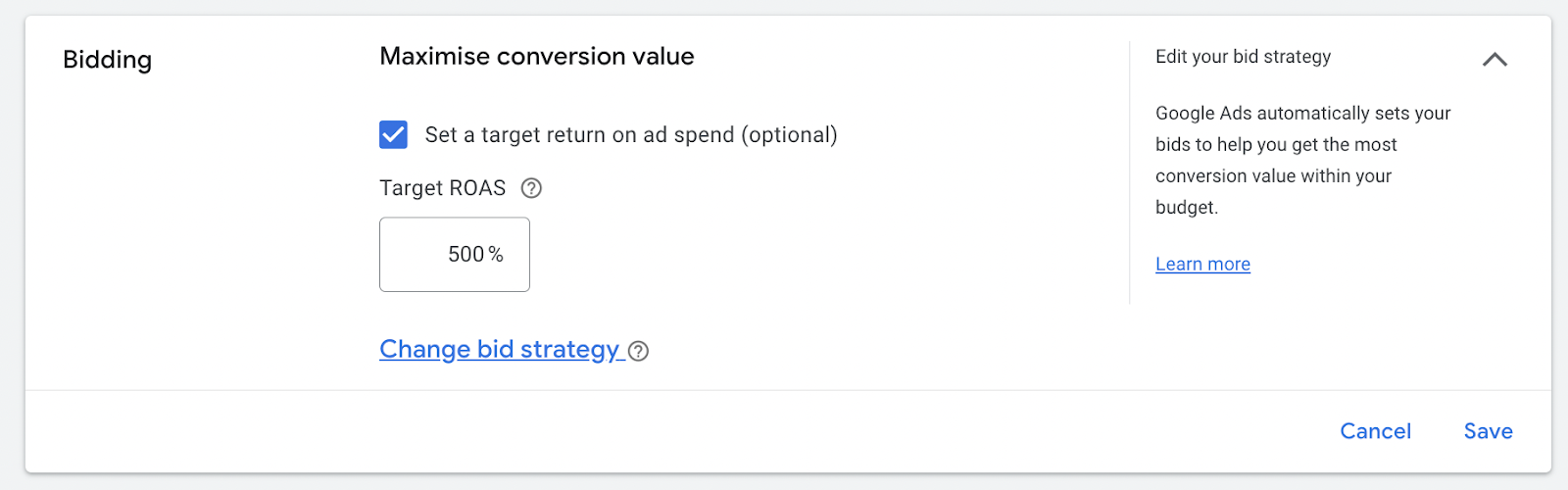Open the Target ROAS help icon
Screen dimensions: 1568x490
531,188
